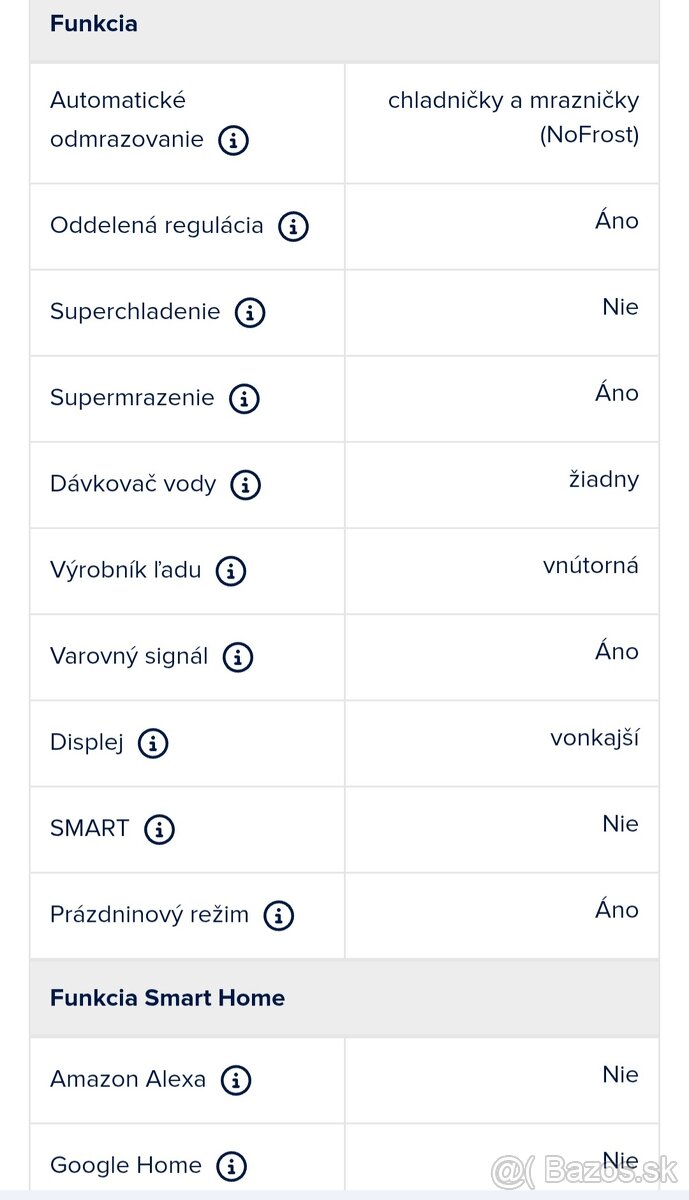The height and width of the screenshot is (1200, 689).
Task: Open info tooltip for Varovný signál
Action: pos(236,658)
